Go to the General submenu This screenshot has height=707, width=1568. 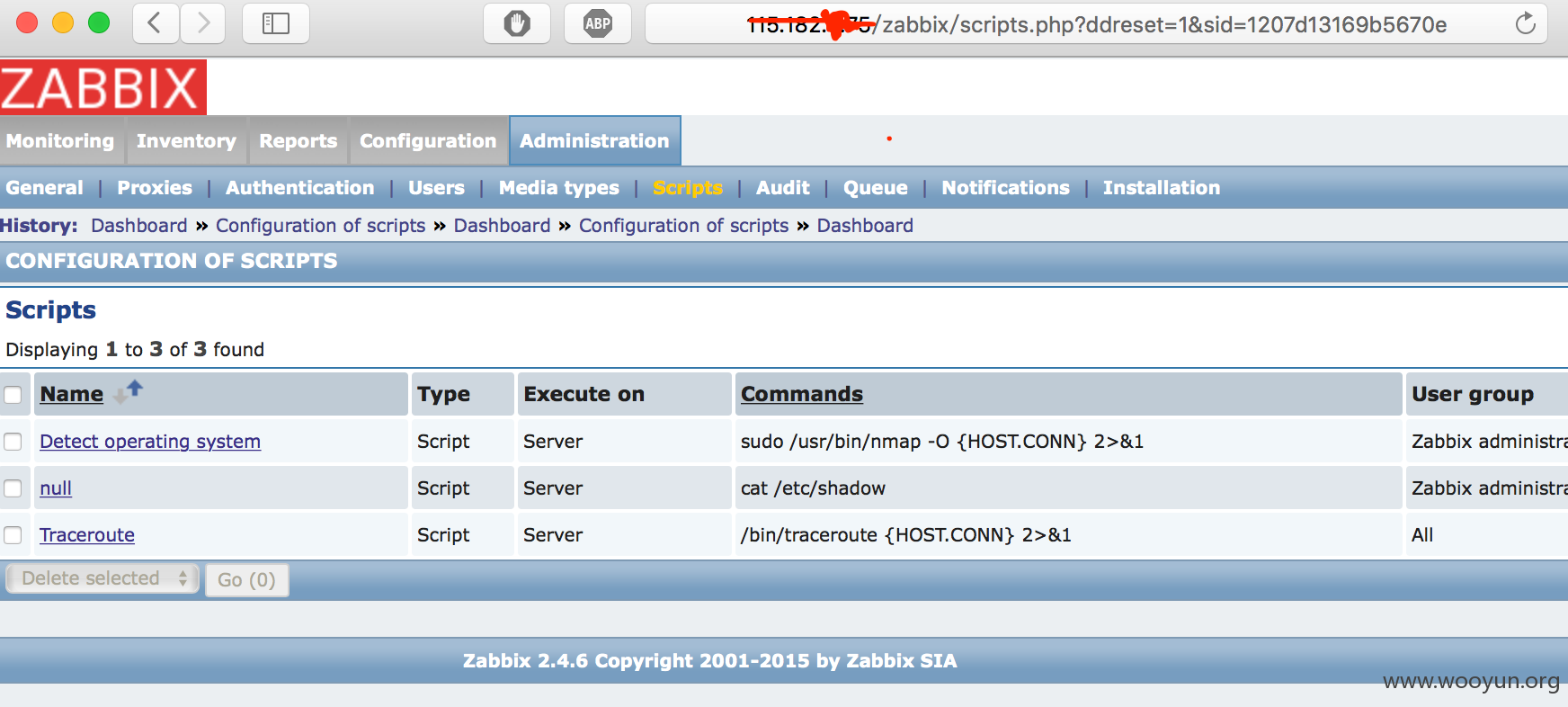coord(45,188)
